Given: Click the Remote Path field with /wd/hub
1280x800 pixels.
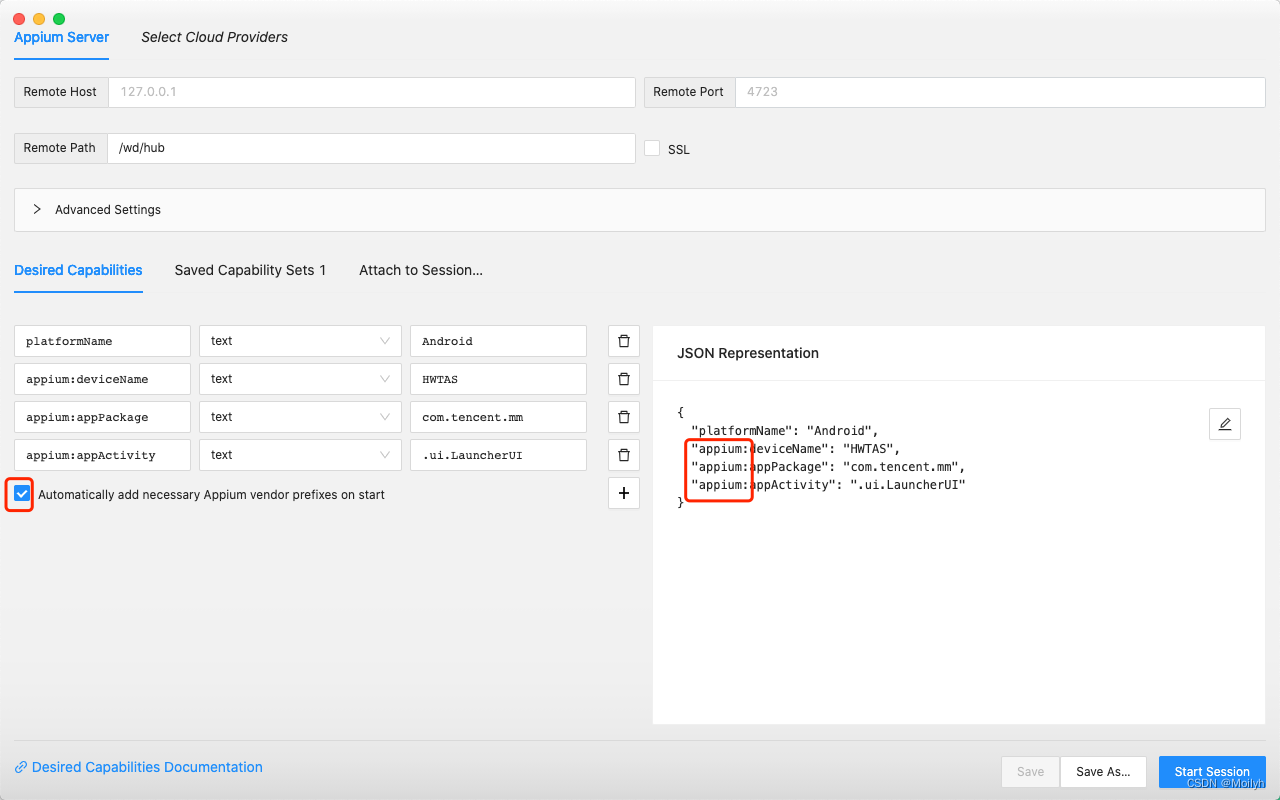Looking at the screenshot, I should coord(371,148).
